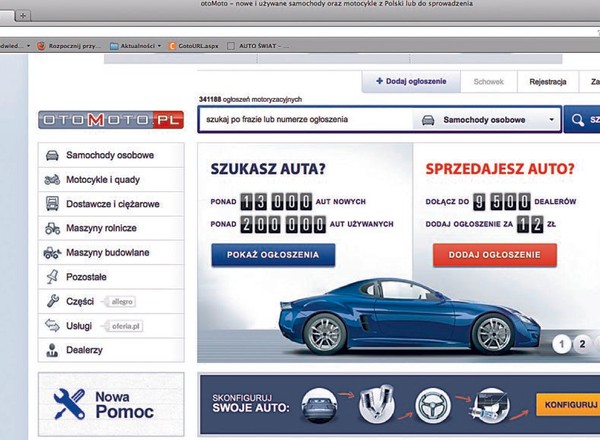
Task: Click the Aktualności bookmark folder icon
Action: coord(114,46)
